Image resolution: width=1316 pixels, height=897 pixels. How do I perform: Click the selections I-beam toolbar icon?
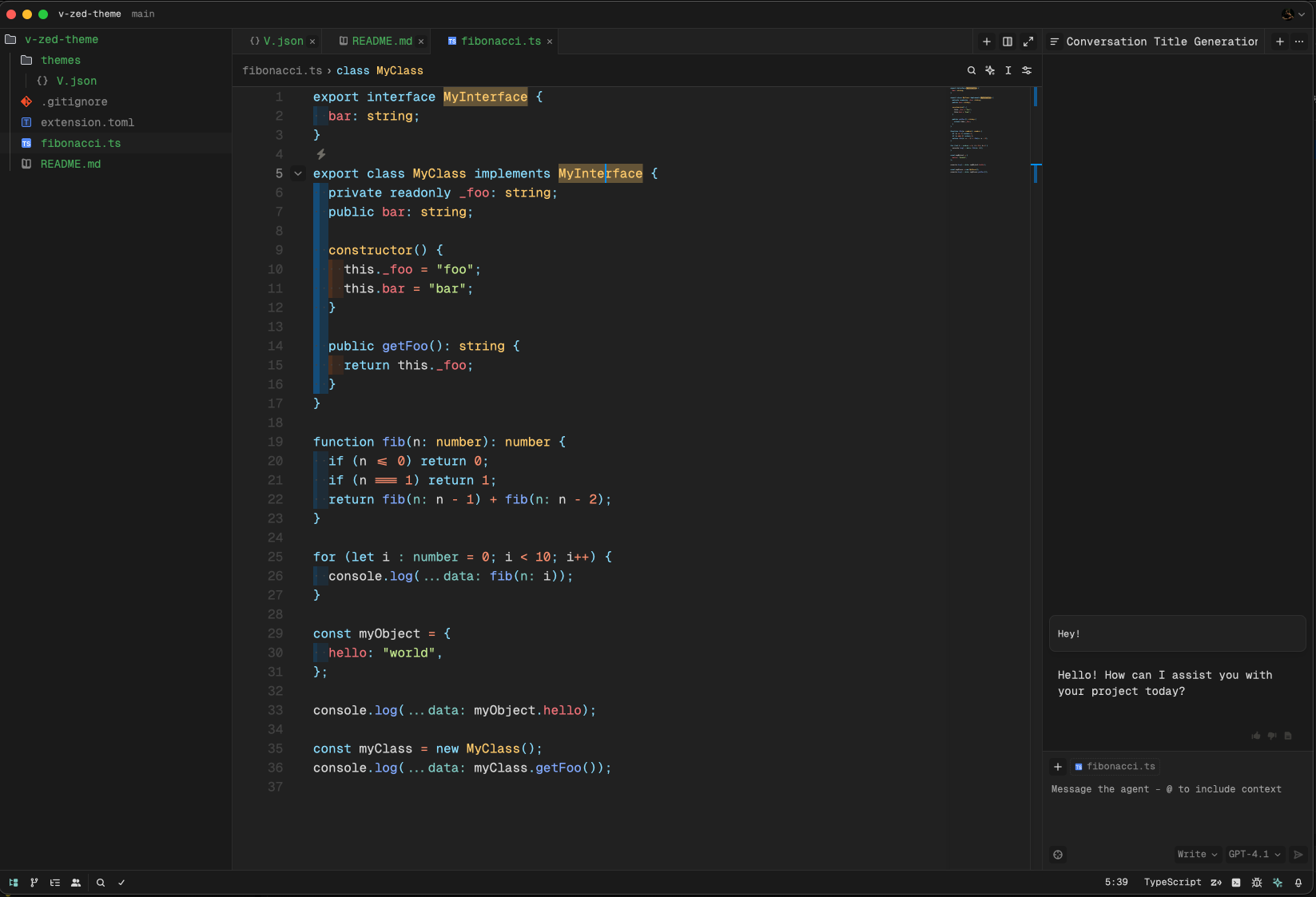tap(1008, 70)
